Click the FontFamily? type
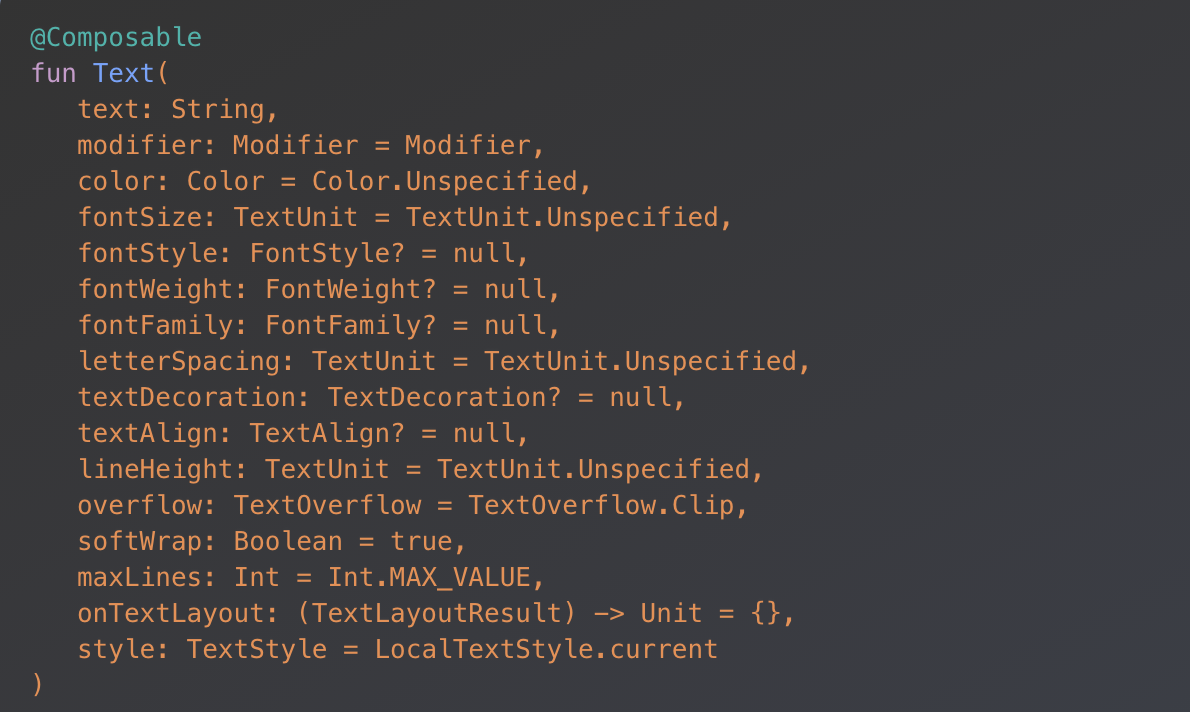 (x=350, y=325)
